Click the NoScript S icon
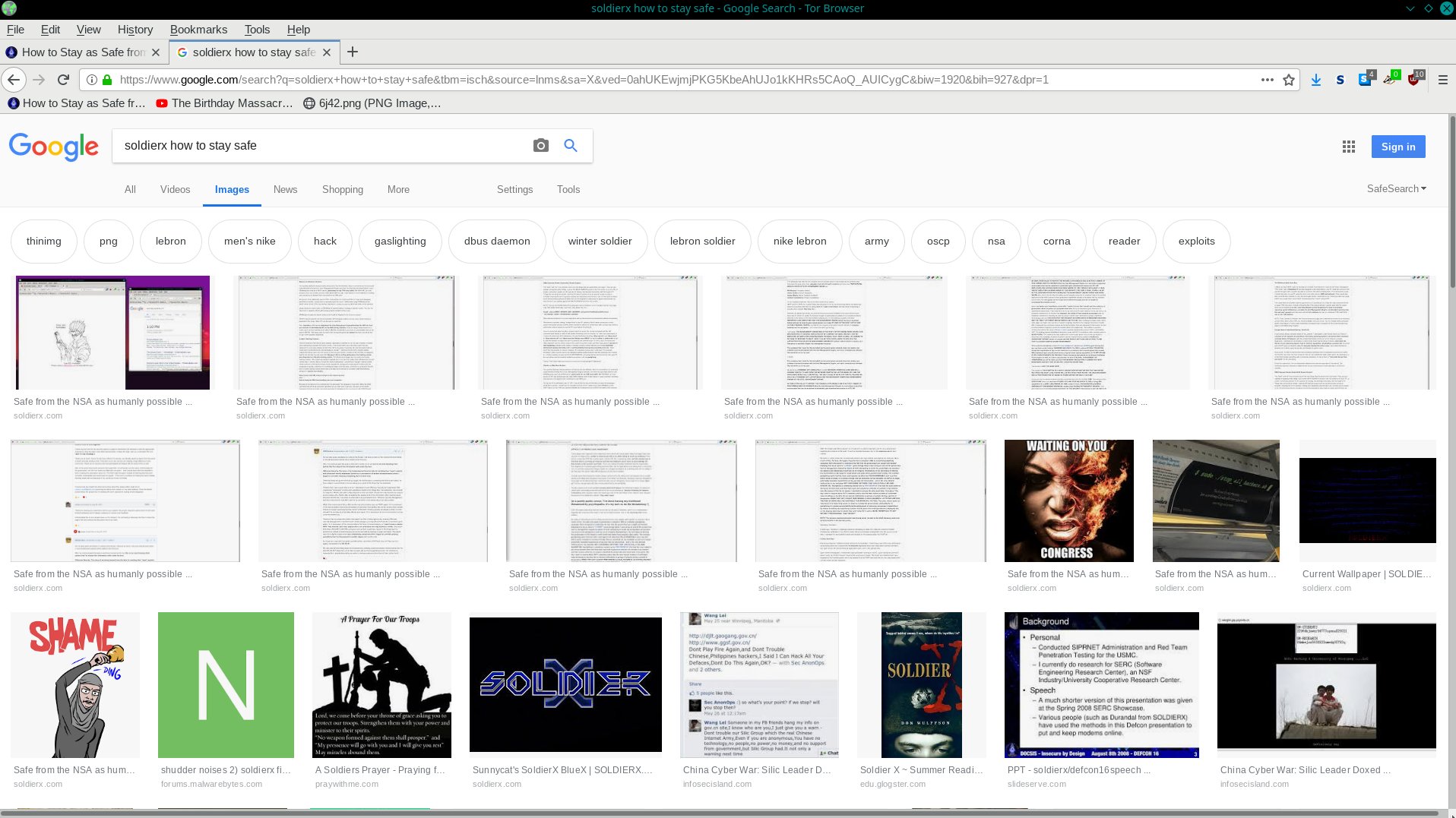 1340,80
